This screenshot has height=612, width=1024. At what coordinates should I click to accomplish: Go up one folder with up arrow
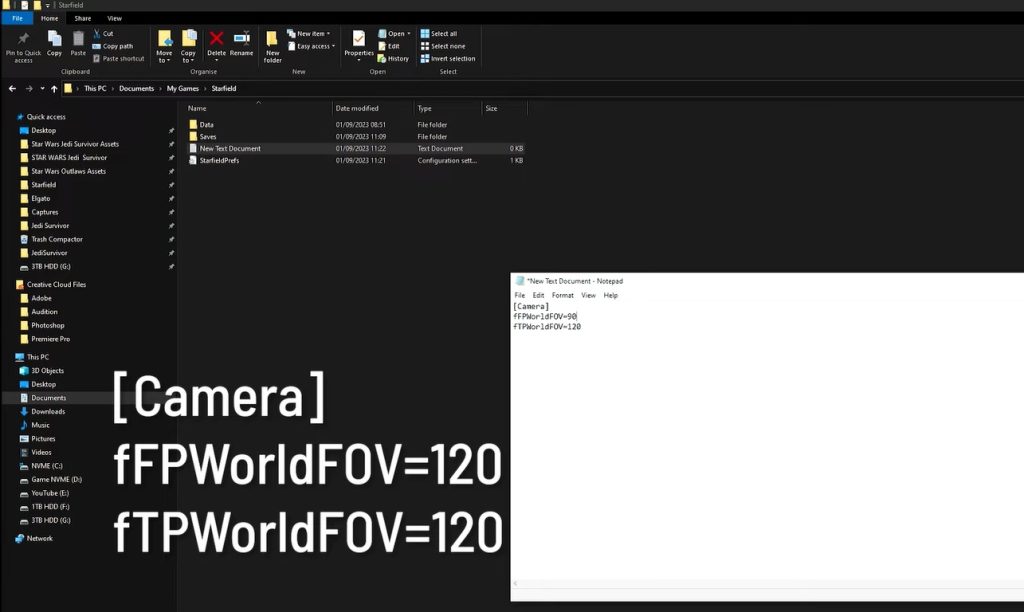pos(54,88)
